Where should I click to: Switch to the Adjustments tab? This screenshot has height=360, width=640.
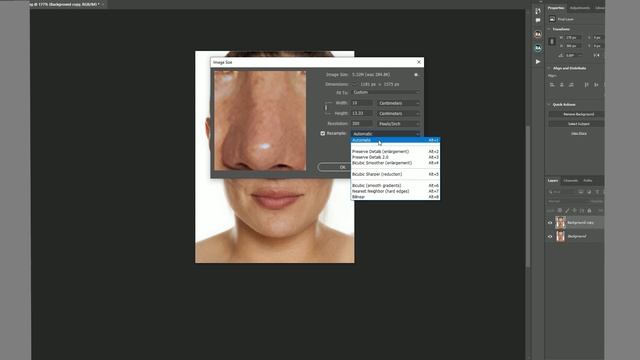pyautogui.click(x=580, y=8)
